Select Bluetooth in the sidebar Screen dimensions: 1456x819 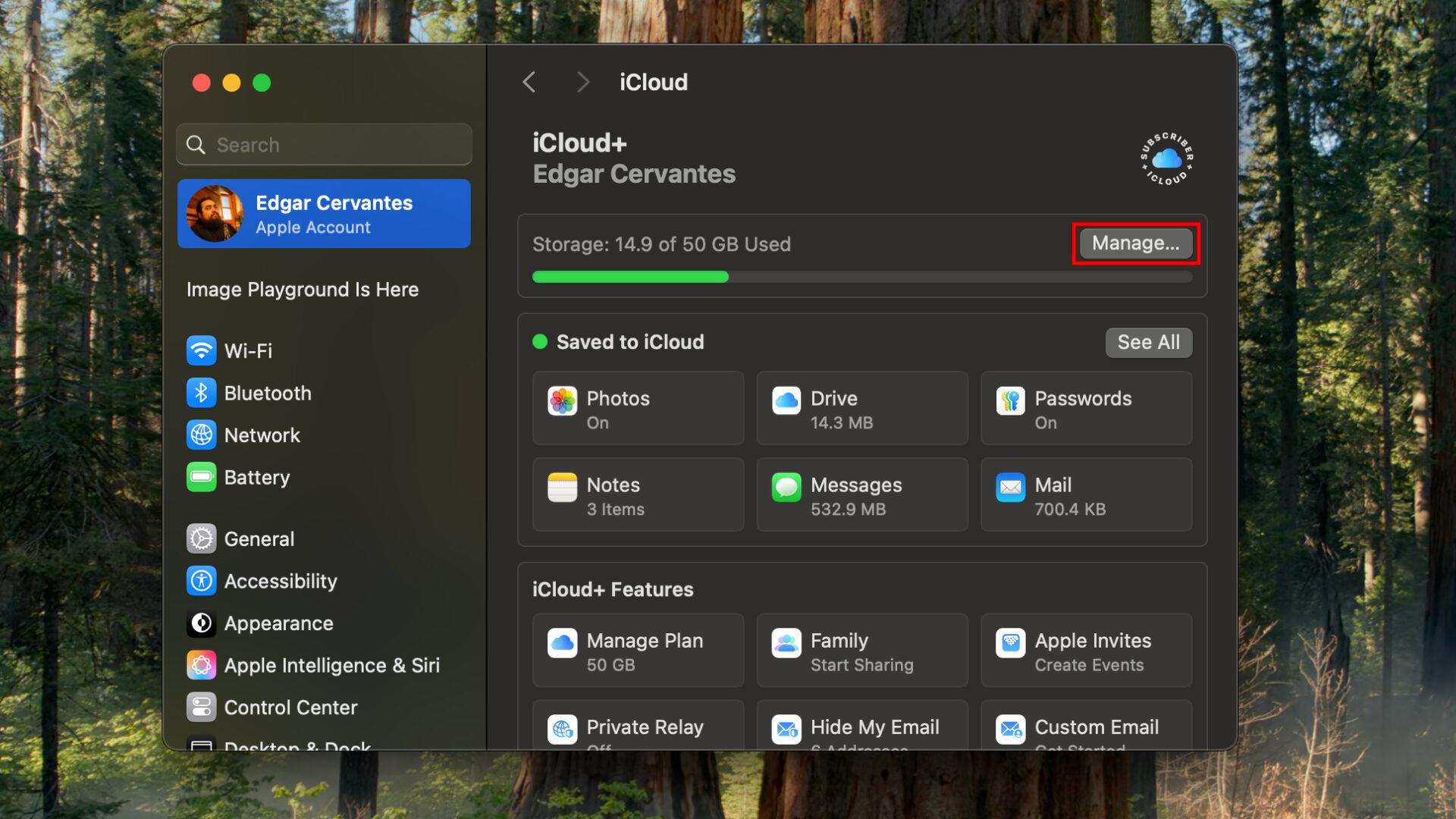(267, 394)
